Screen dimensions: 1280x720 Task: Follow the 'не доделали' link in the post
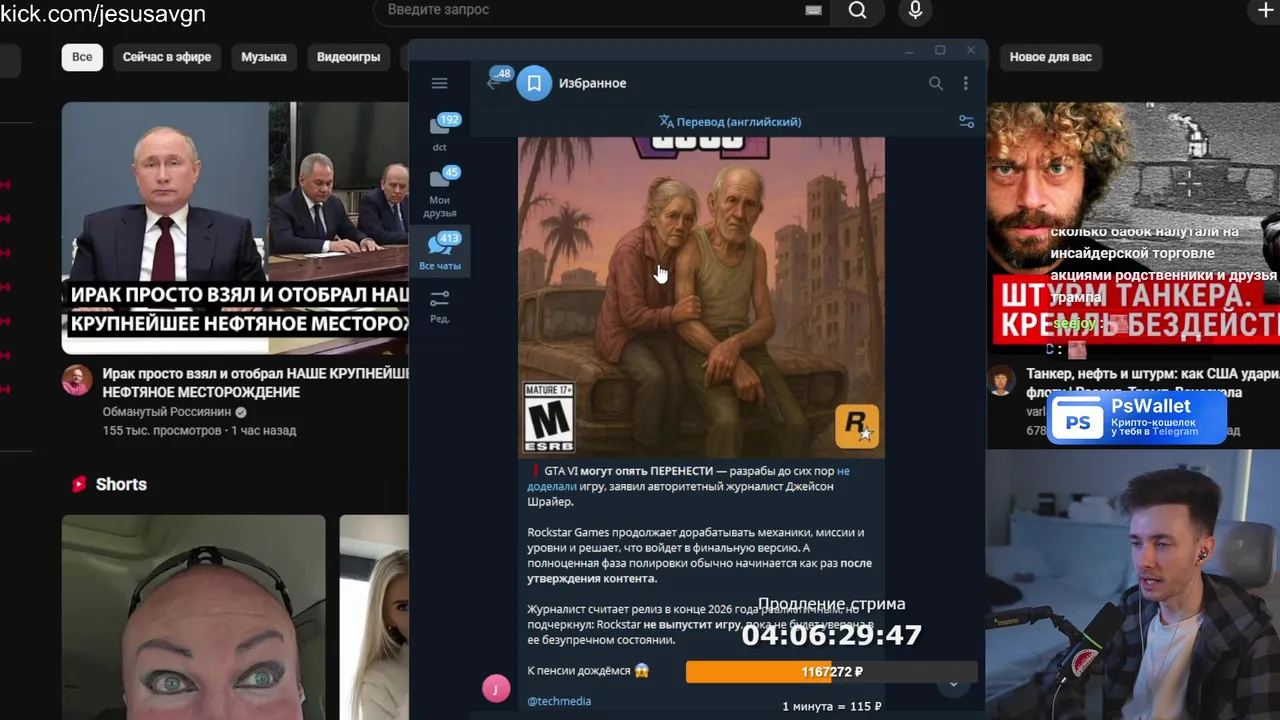[x=688, y=478]
